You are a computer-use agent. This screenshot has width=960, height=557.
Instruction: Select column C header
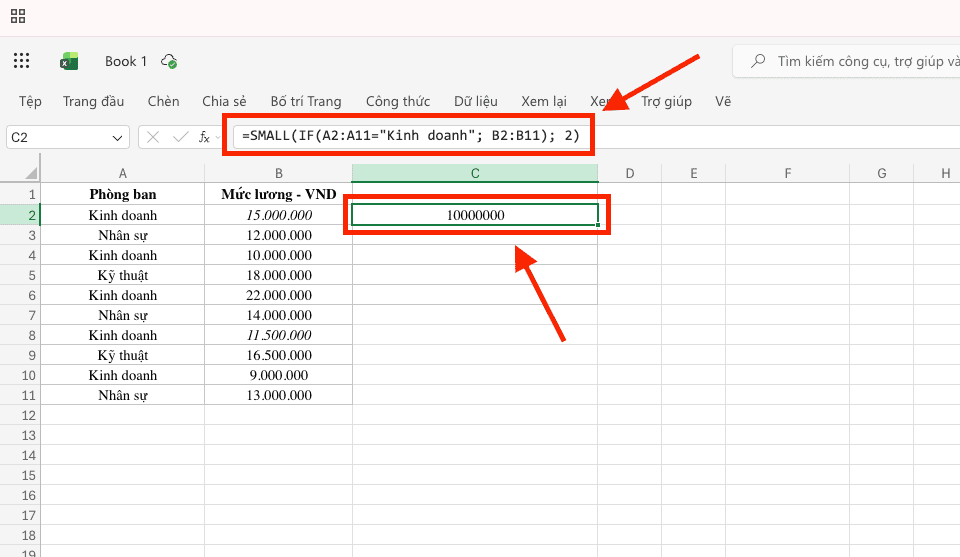pos(475,173)
